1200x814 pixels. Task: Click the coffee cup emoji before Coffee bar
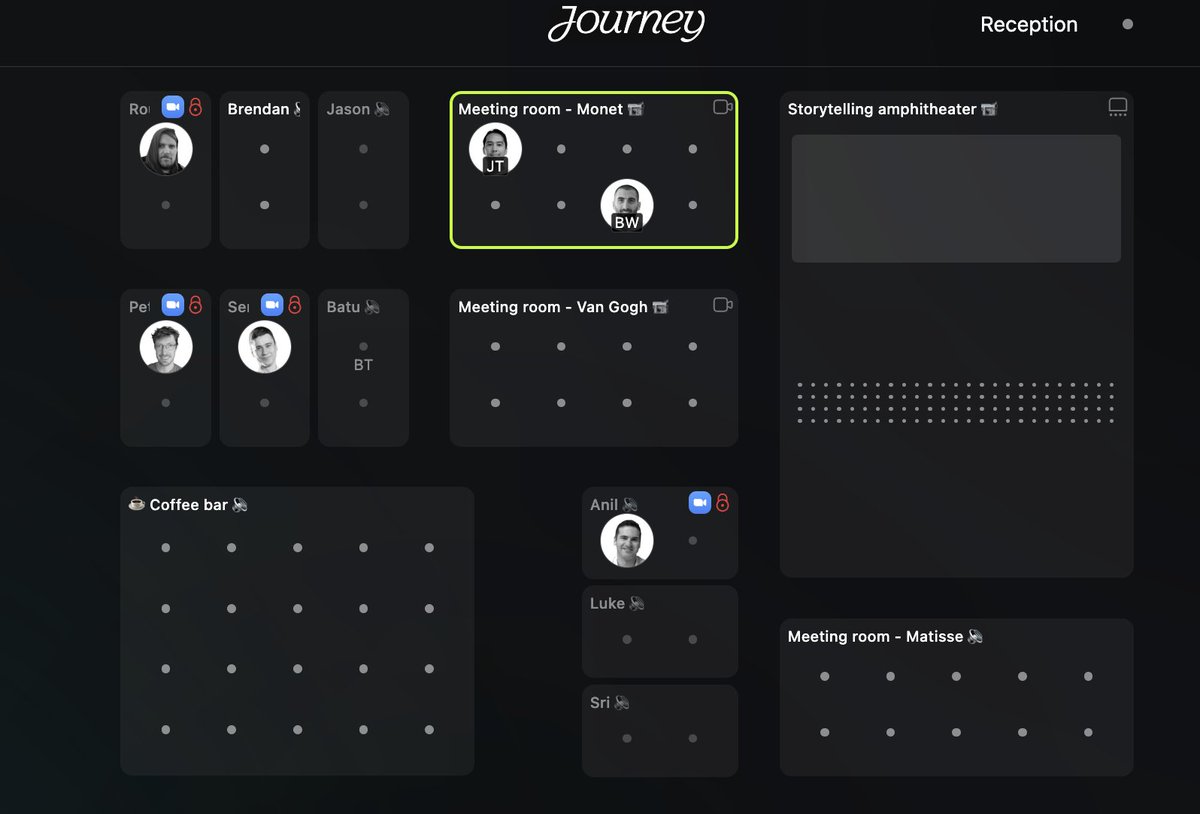pos(137,505)
